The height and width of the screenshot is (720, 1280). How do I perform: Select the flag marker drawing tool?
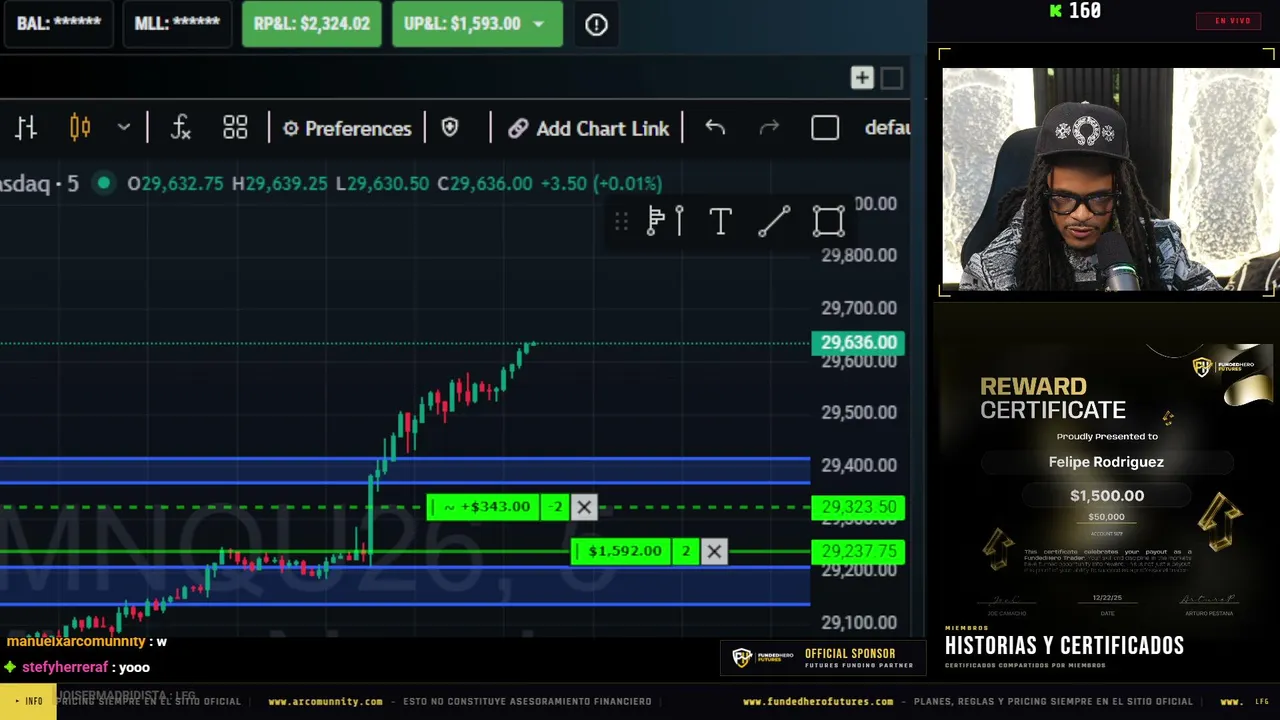[656, 221]
